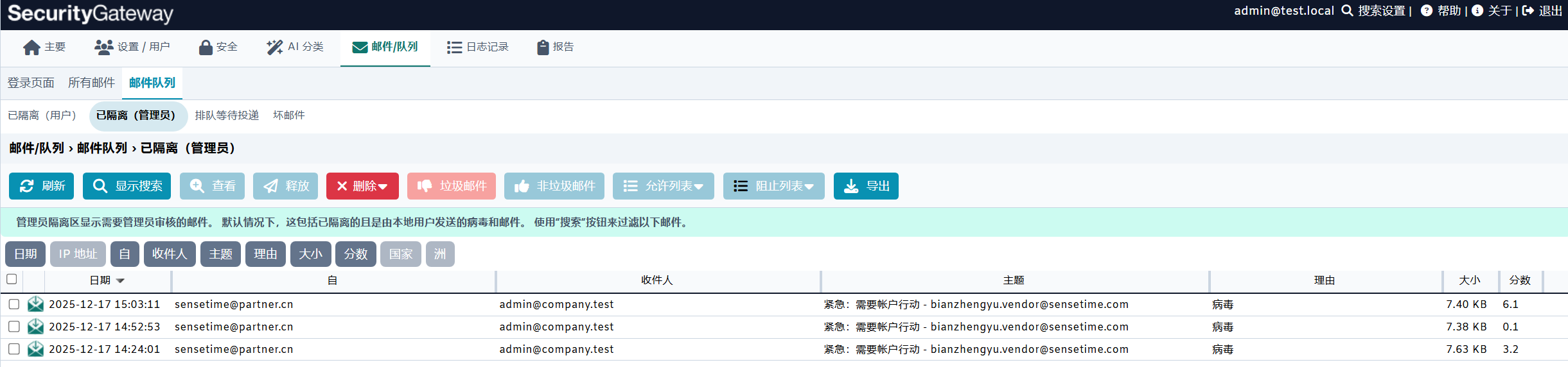The image size is (1568, 367).
Task: Open the 坏邮件 sub-tab
Action: (x=289, y=115)
